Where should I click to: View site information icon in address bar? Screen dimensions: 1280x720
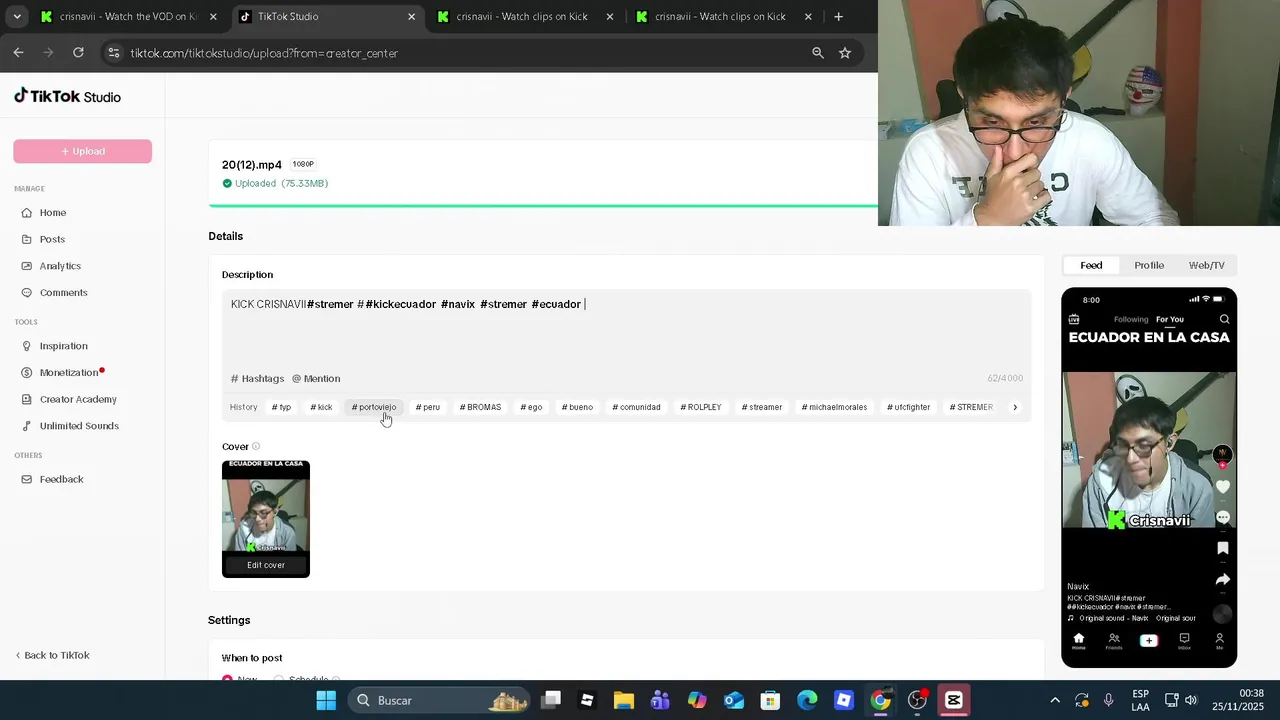click(113, 53)
